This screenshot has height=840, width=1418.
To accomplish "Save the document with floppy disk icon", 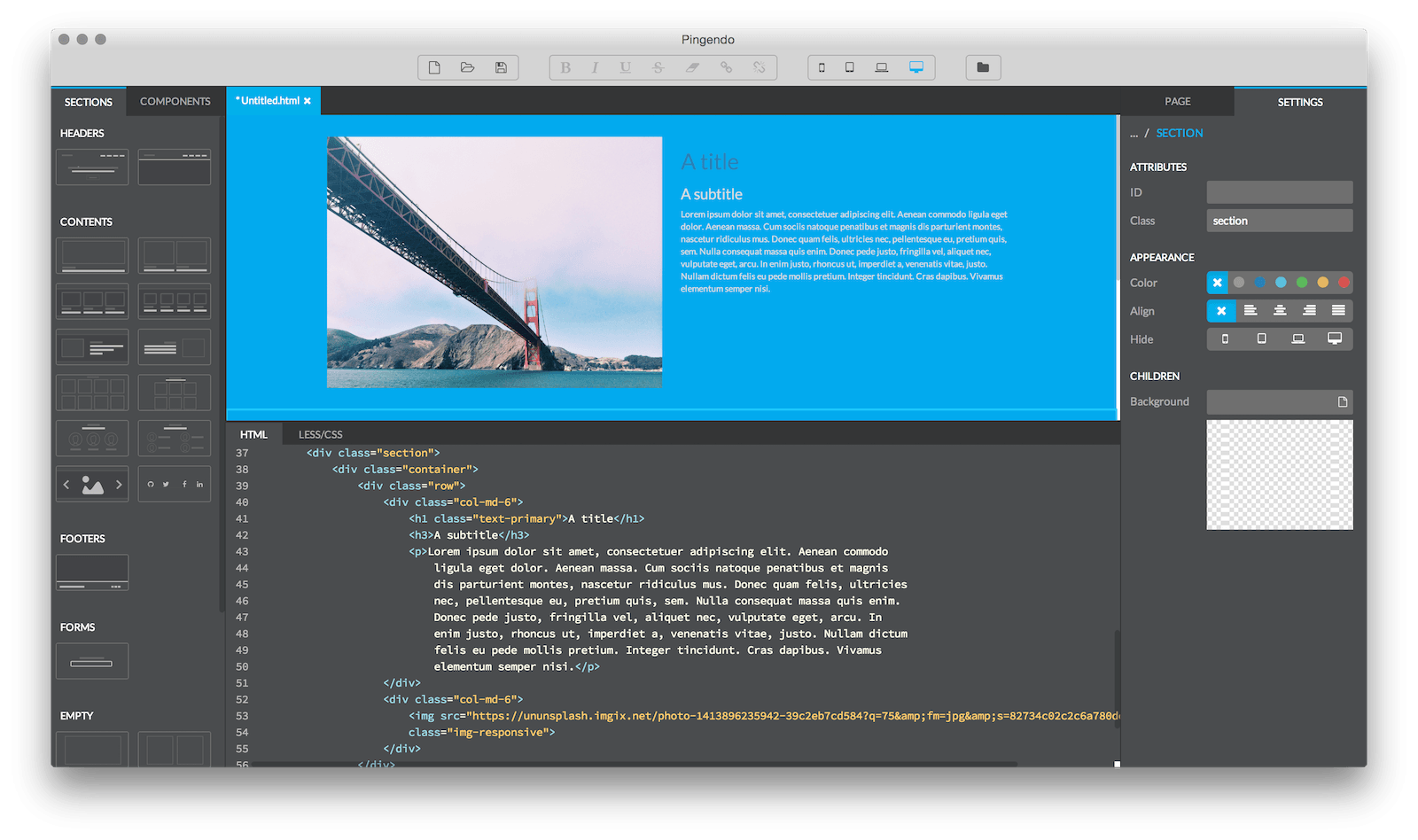I will tap(501, 67).
